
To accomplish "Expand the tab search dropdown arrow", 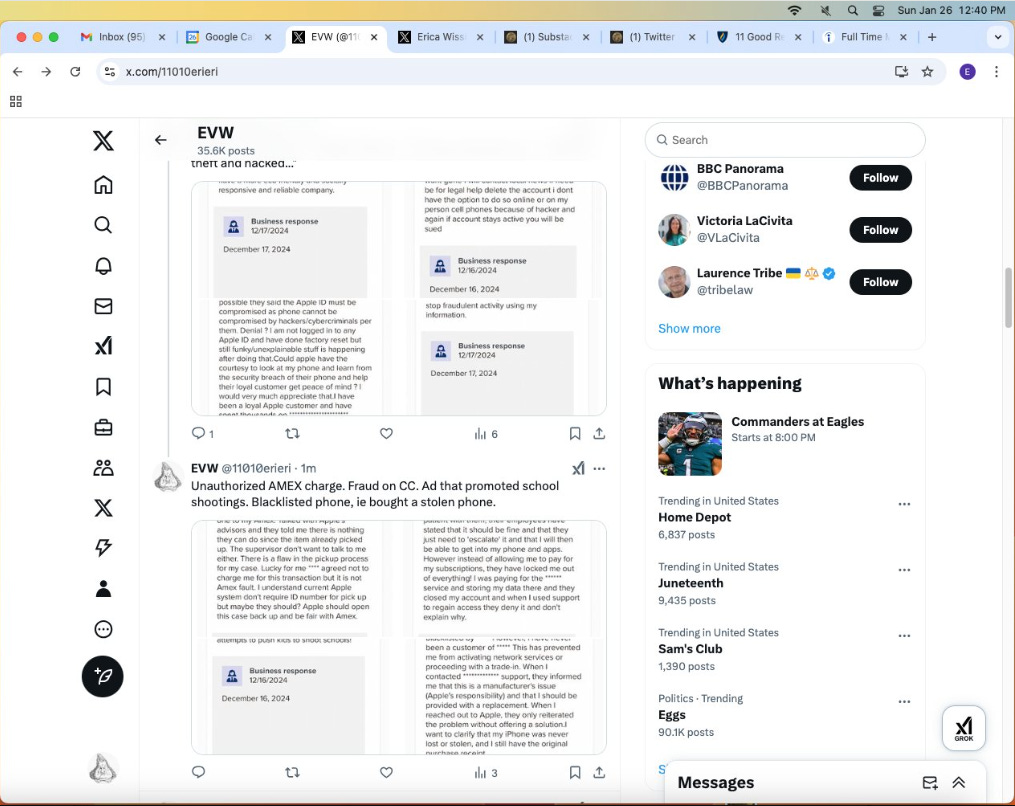I will (x=998, y=37).
